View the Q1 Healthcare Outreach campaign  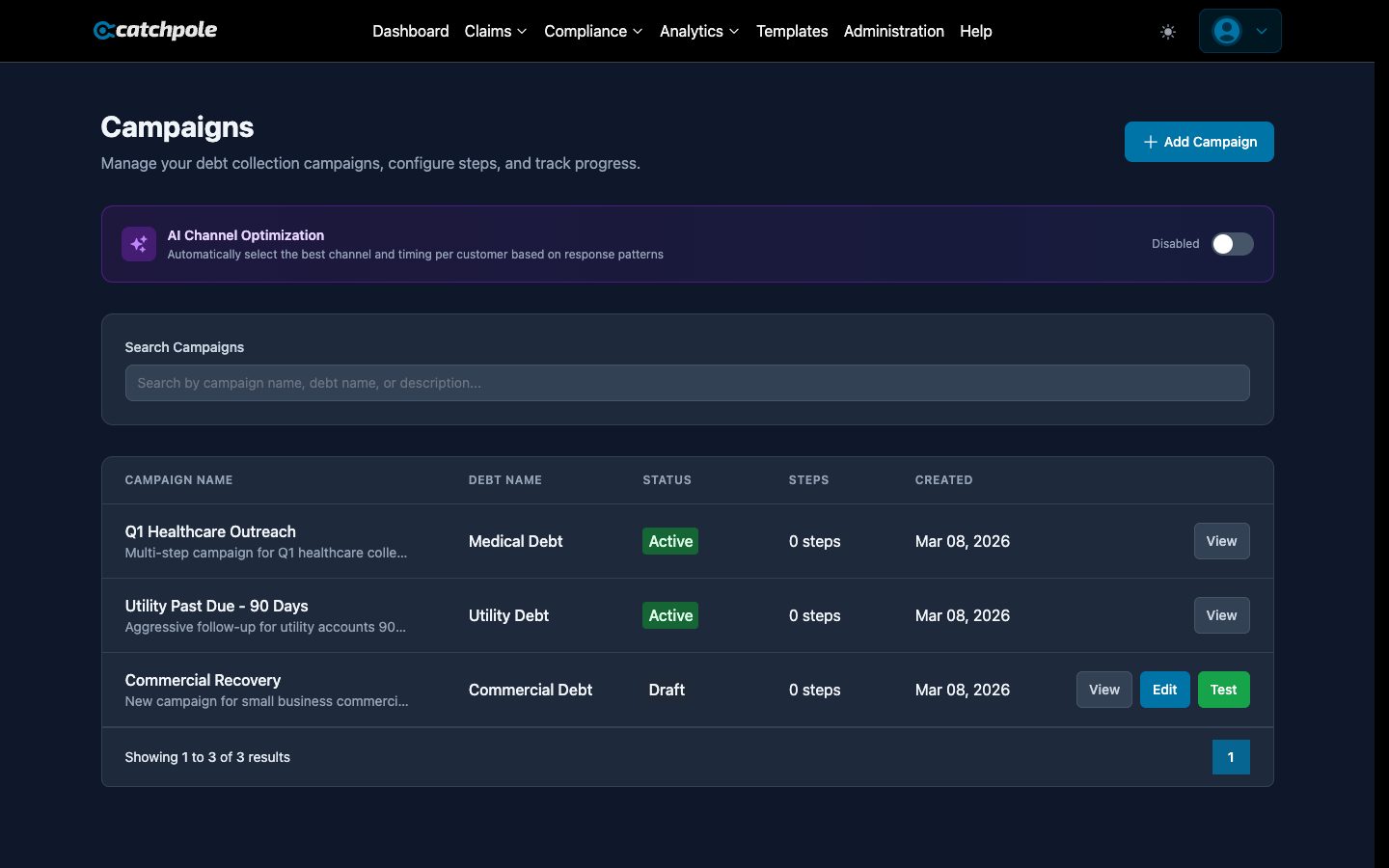point(1221,541)
